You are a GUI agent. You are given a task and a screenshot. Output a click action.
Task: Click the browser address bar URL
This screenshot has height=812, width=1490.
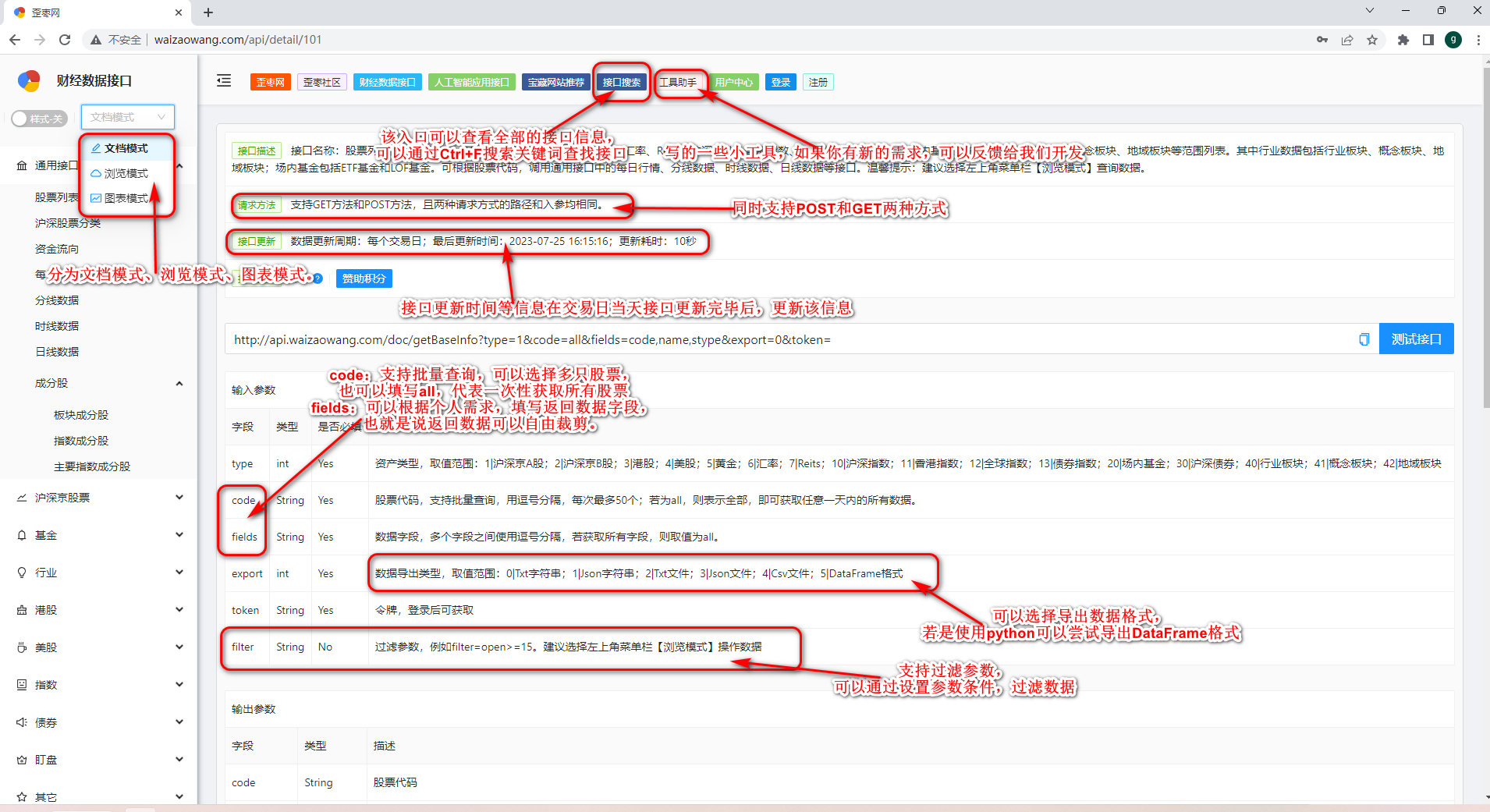pyautogui.click(x=238, y=40)
